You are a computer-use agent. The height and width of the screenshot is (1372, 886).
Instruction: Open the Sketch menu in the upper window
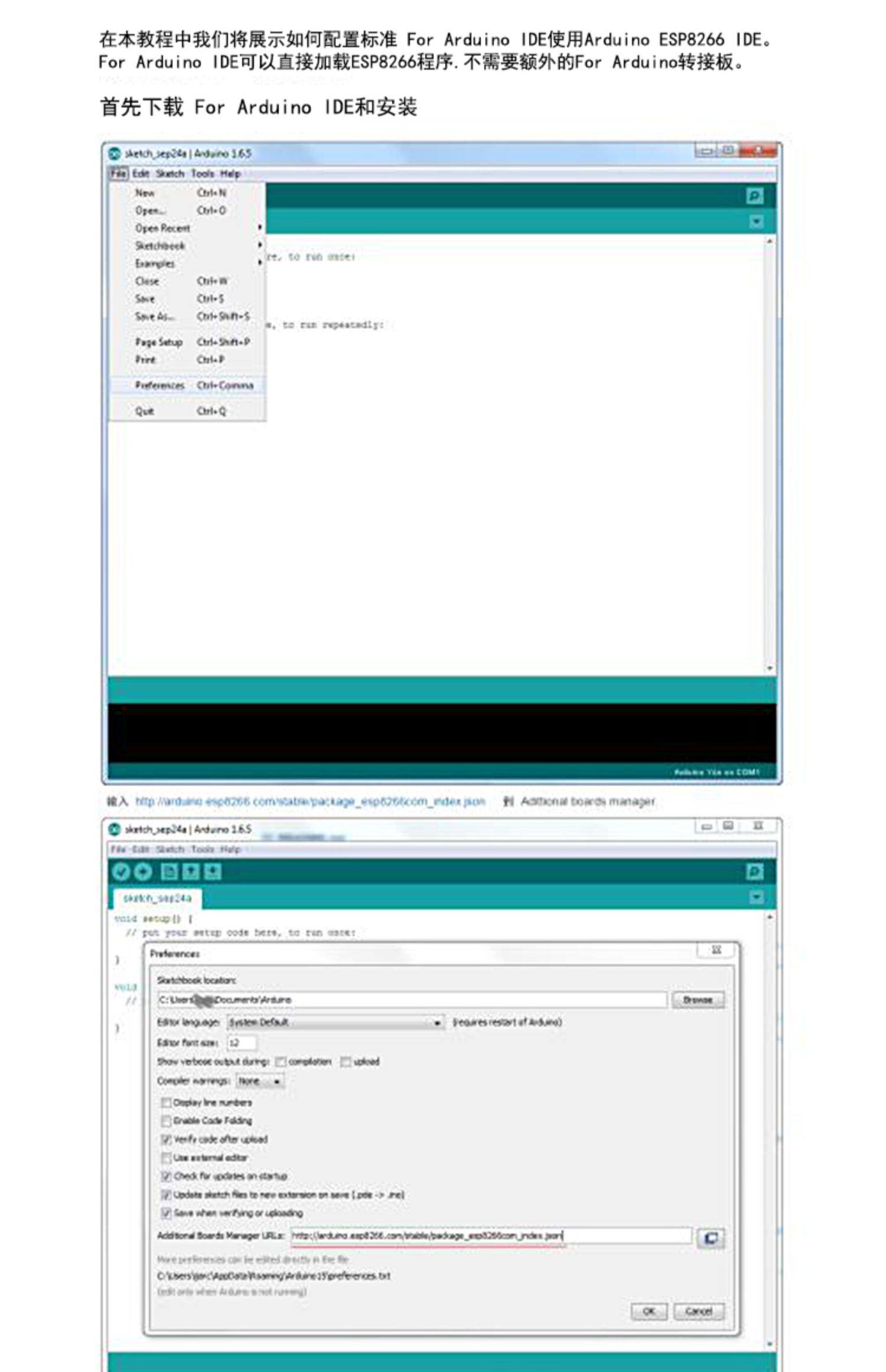pos(170,174)
